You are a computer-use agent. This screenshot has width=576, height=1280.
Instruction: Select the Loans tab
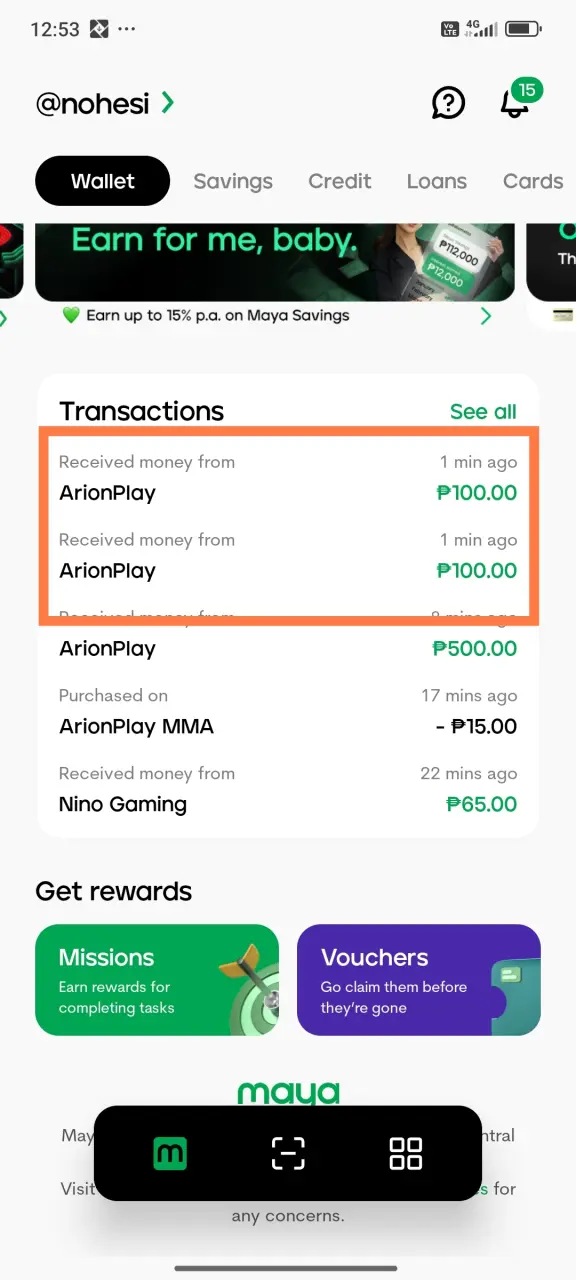tap(437, 181)
